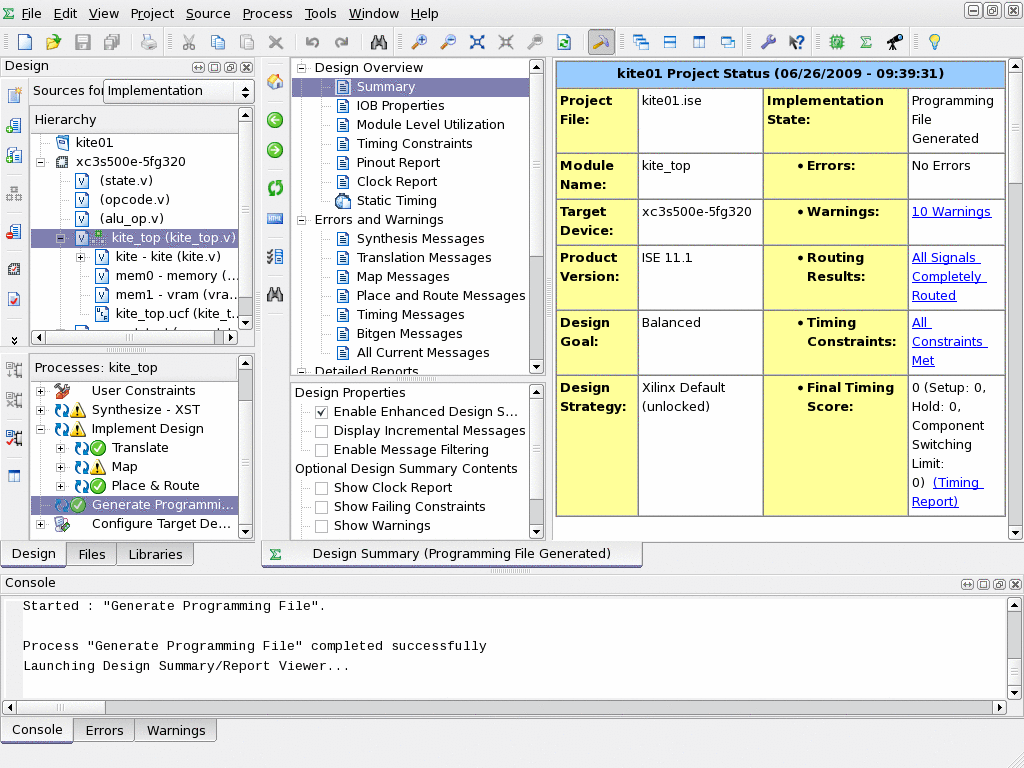Click the Open folder toolbar icon

click(x=54, y=42)
